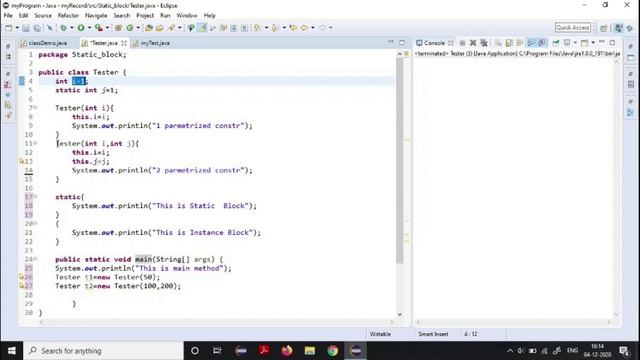Image resolution: width=640 pixels, height=360 pixels.
Task: Click the Console Terminate square icon
Action: pyautogui.click(x=462, y=43)
